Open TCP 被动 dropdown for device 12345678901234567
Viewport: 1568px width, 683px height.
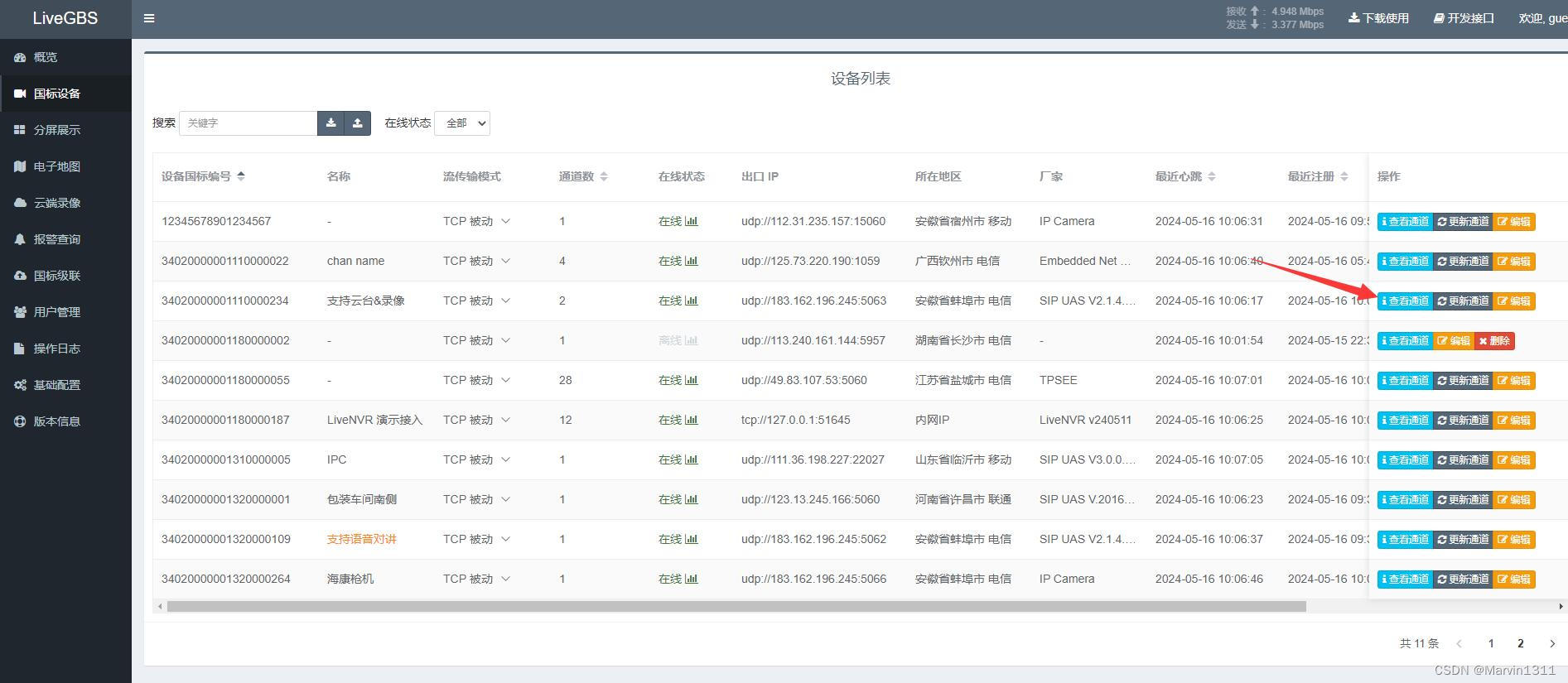click(476, 221)
